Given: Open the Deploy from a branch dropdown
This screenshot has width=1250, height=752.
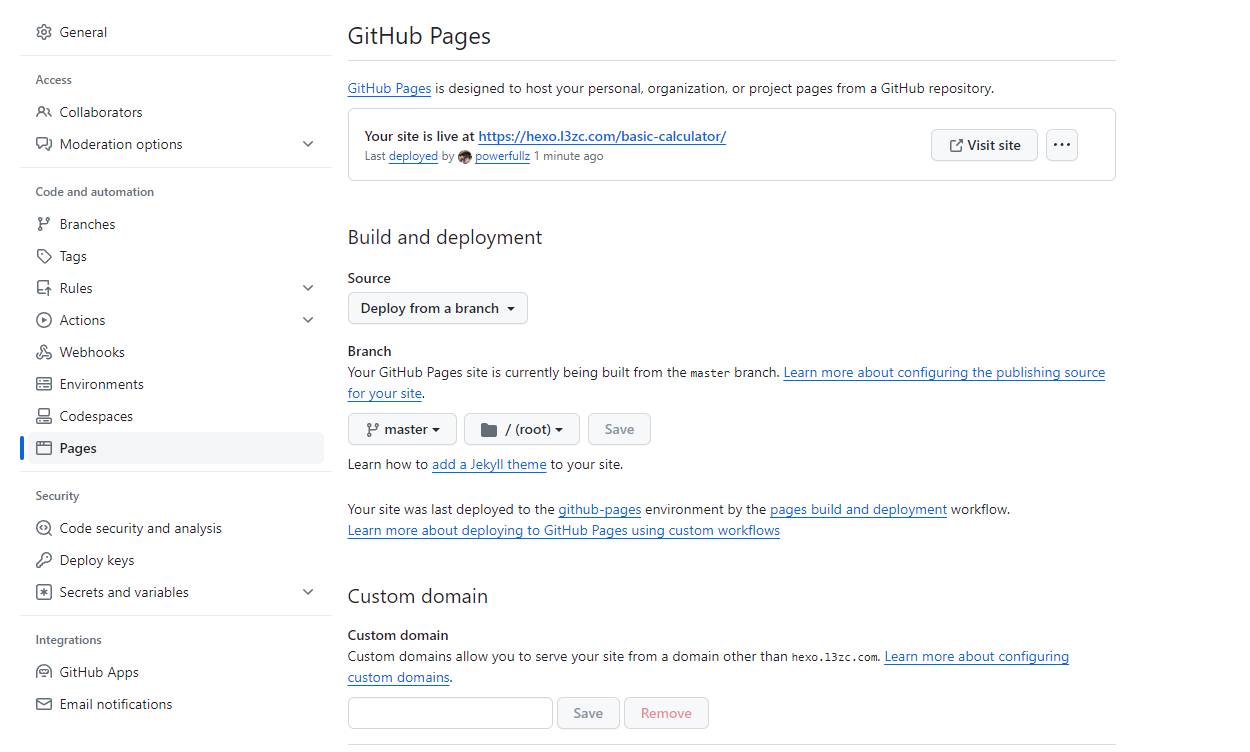Looking at the screenshot, I should [x=437, y=308].
